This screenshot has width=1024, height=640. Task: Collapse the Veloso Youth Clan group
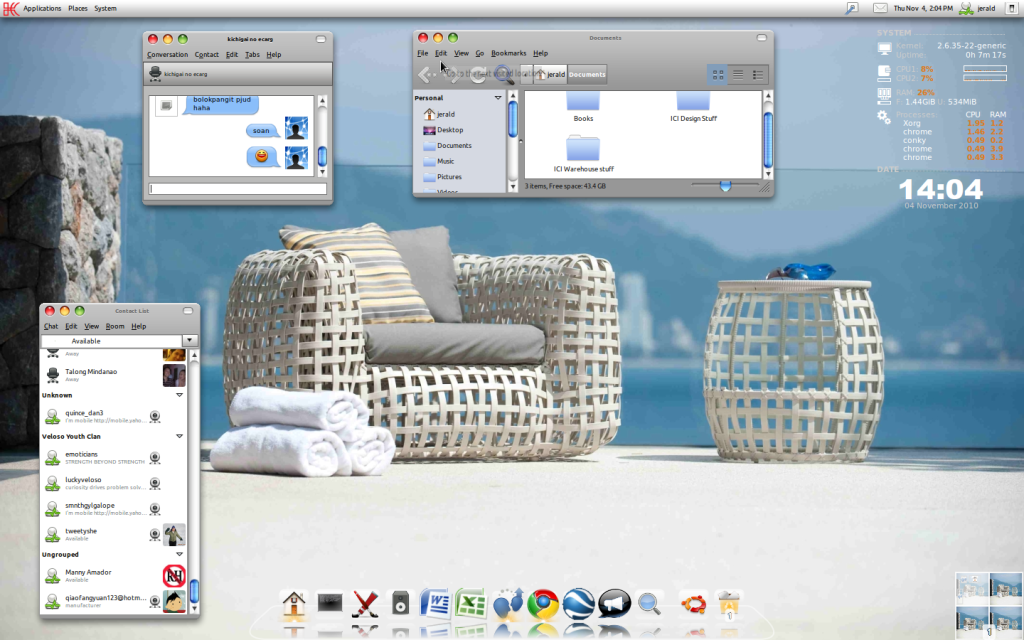[180, 436]
